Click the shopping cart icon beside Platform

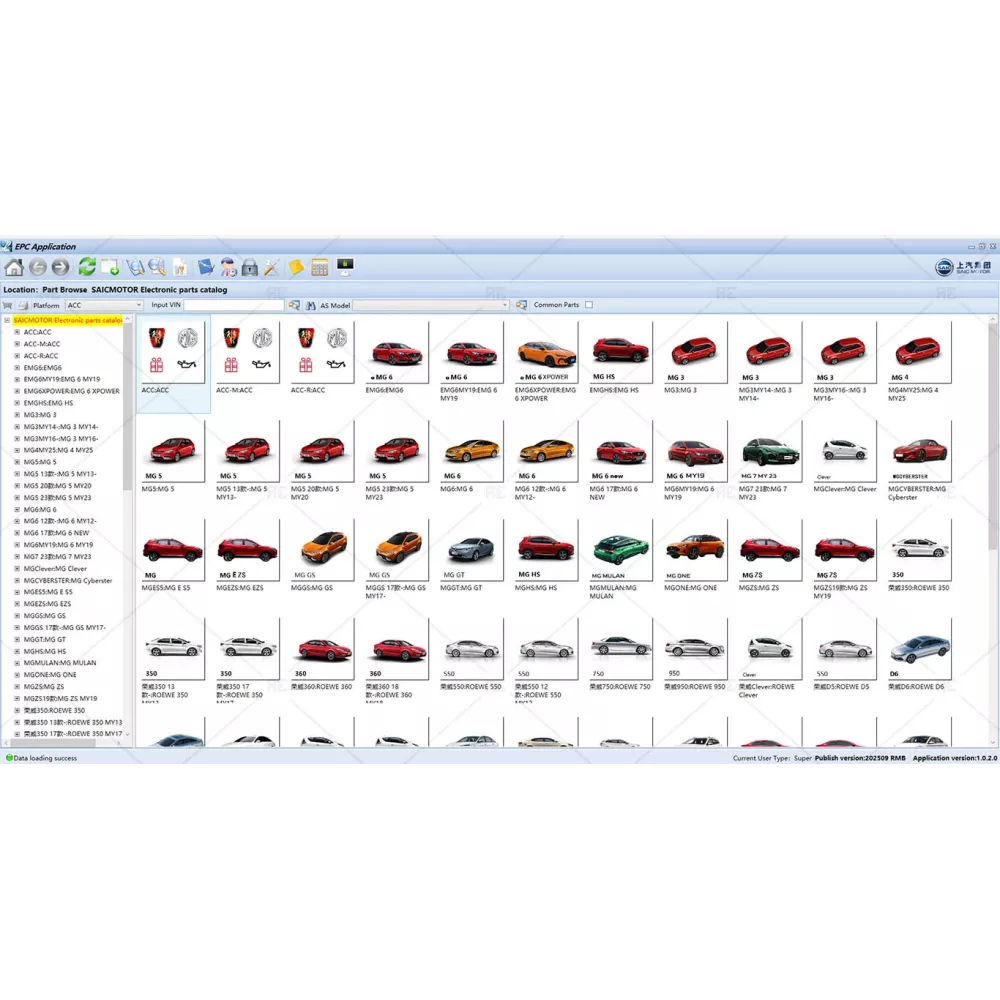click(x=8, y=305)
